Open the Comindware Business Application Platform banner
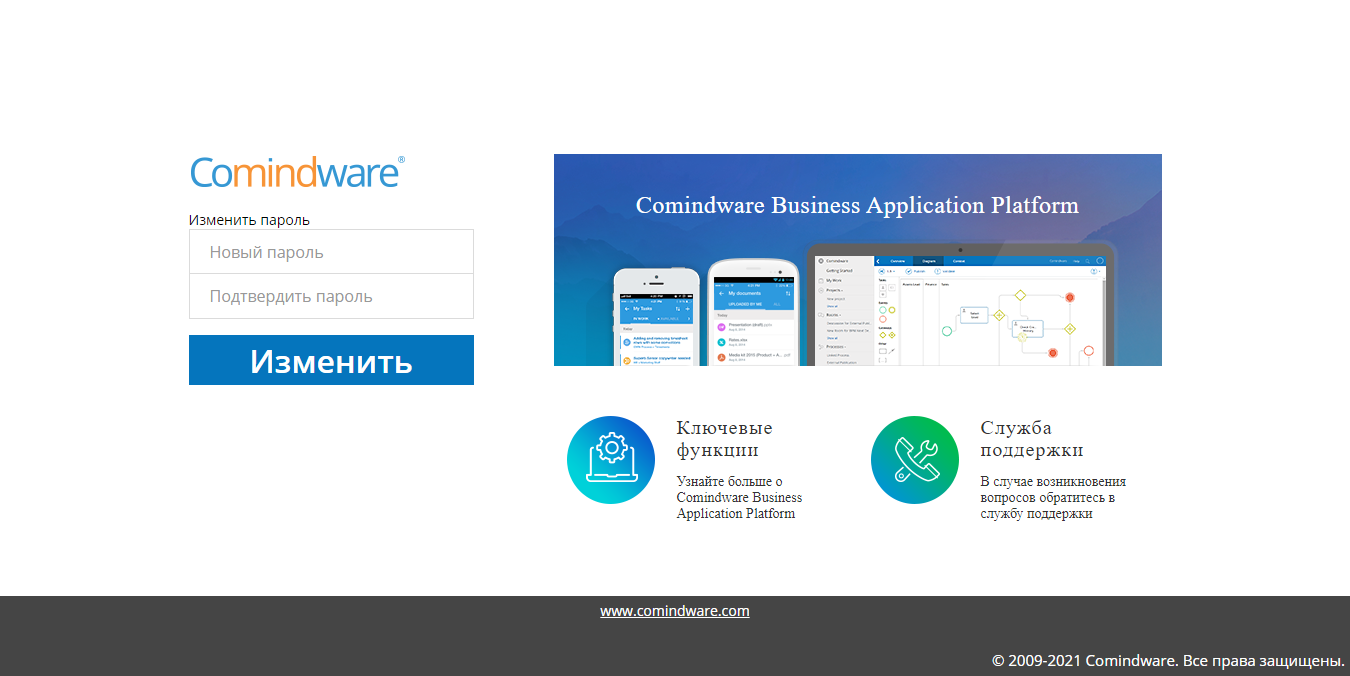 click(x=858, y=260)
